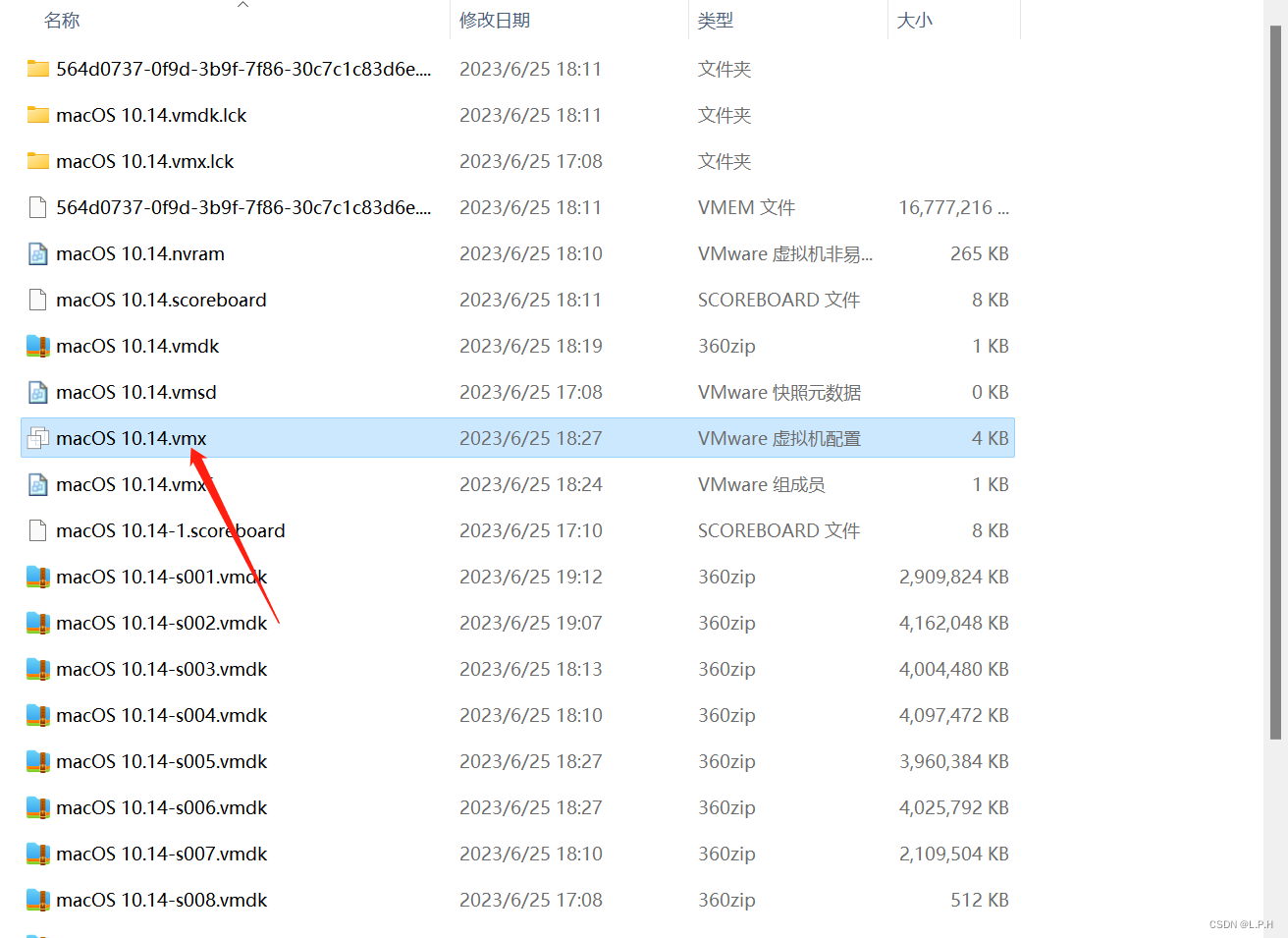Image resolution: width=1288 pixels, height=938 pixels.
Task: Click the 360zip icon beside macOS 10.14.vmdk
Action: [x=38, y=346]
